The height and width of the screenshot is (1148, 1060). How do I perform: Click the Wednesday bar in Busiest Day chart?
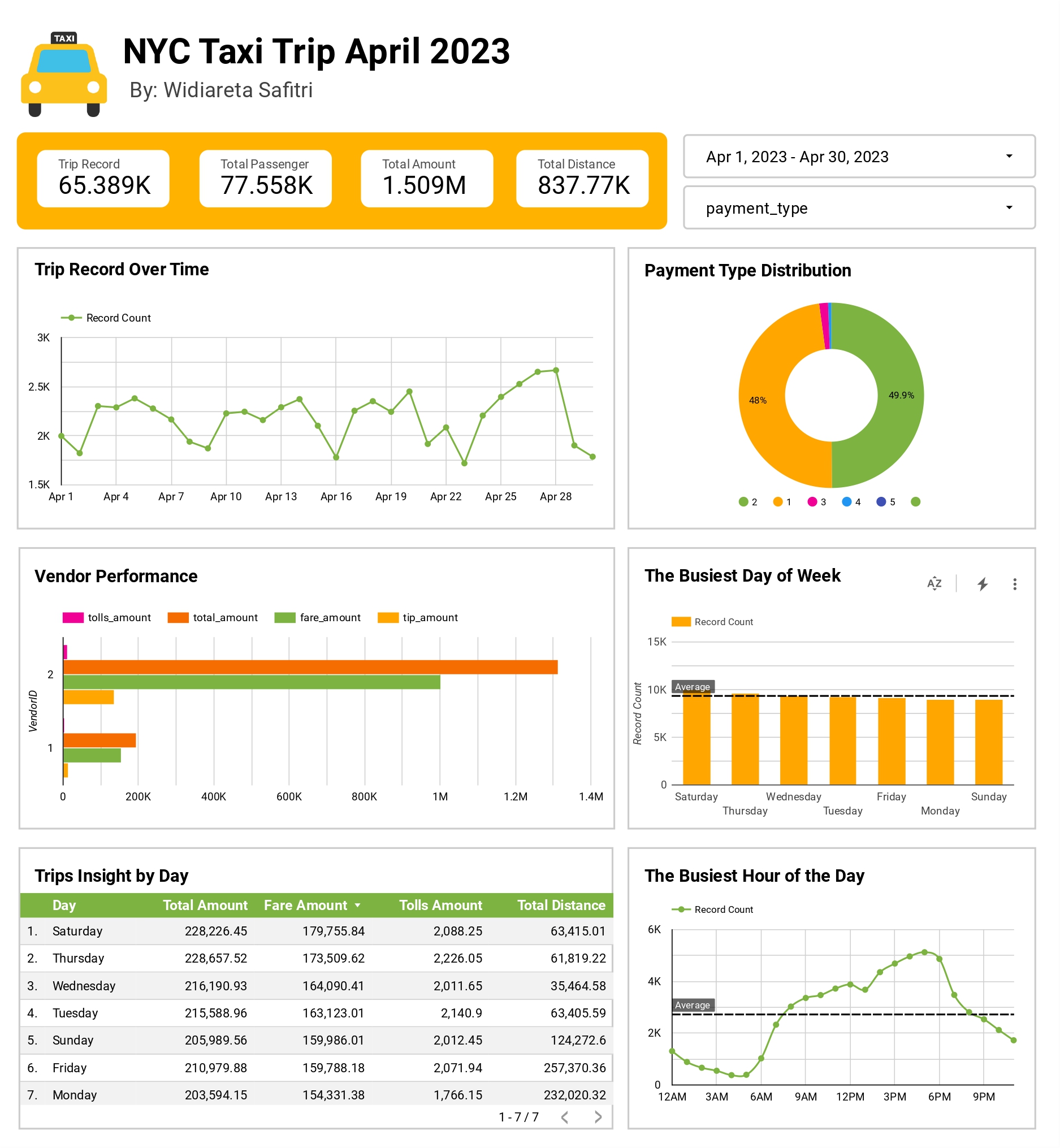pos(794,740)
